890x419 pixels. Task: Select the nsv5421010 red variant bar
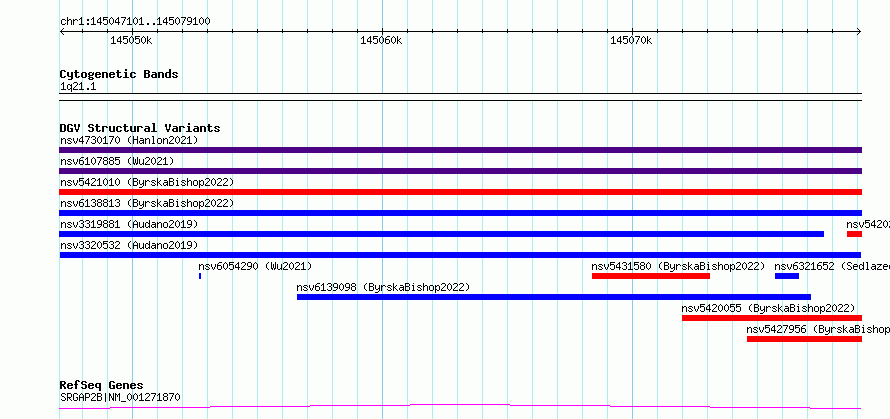[460, 192]
